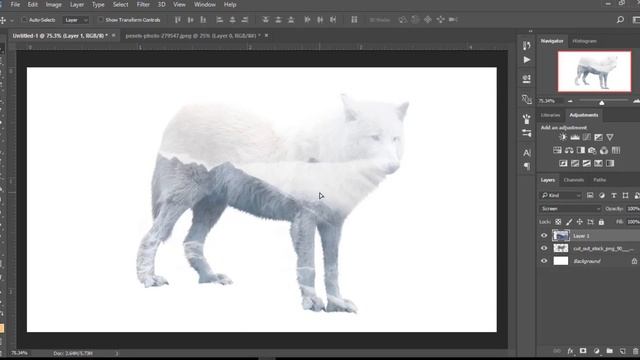
Task: Open the Kind filter dropdown
Action: click(x=560, y=196)
